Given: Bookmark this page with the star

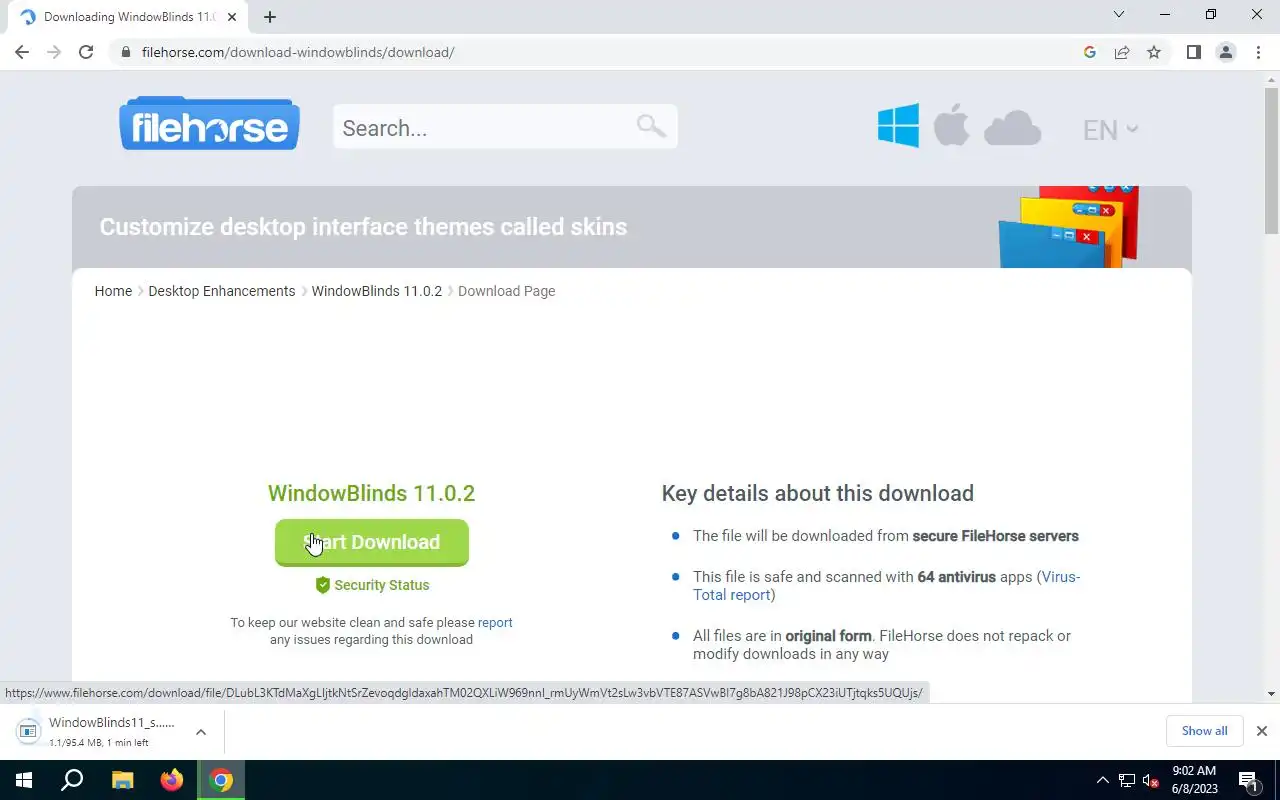Looking at the screenshot, I should 1154,52.
